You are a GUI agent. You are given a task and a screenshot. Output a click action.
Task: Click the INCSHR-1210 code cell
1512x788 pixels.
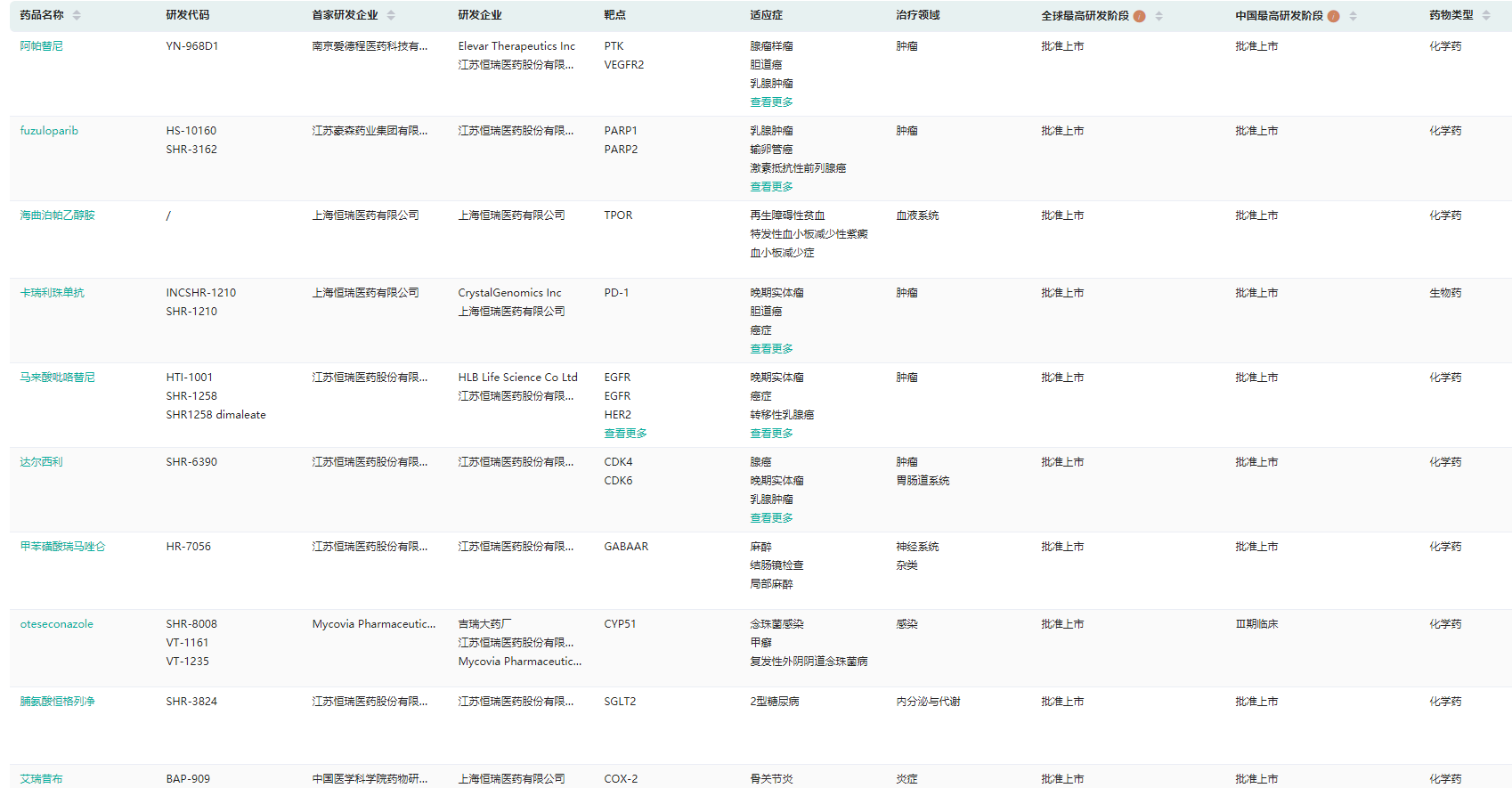[201, 293]
